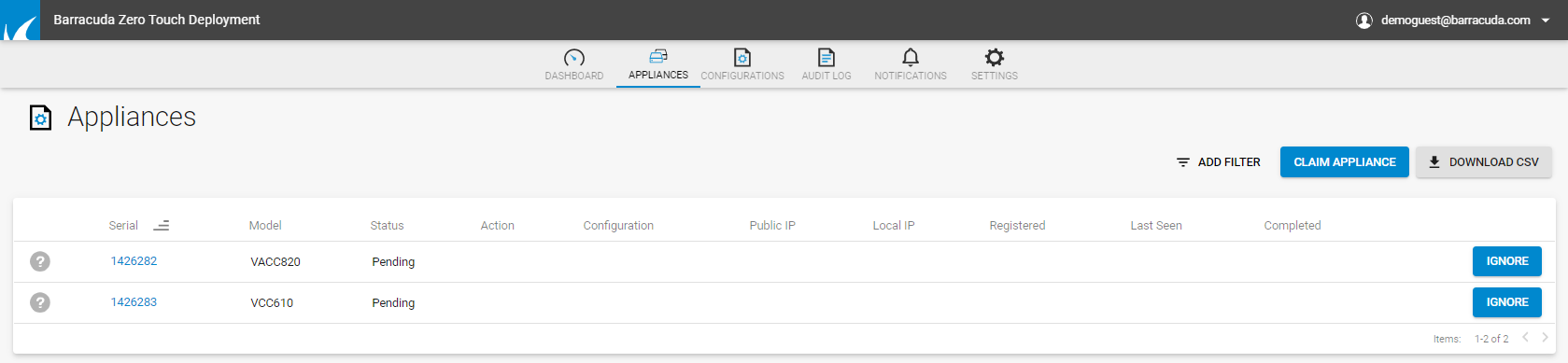Click the Public IP column header
Image resolution: width=1568 pixels, height=363 pixels.
pos(772,226)
